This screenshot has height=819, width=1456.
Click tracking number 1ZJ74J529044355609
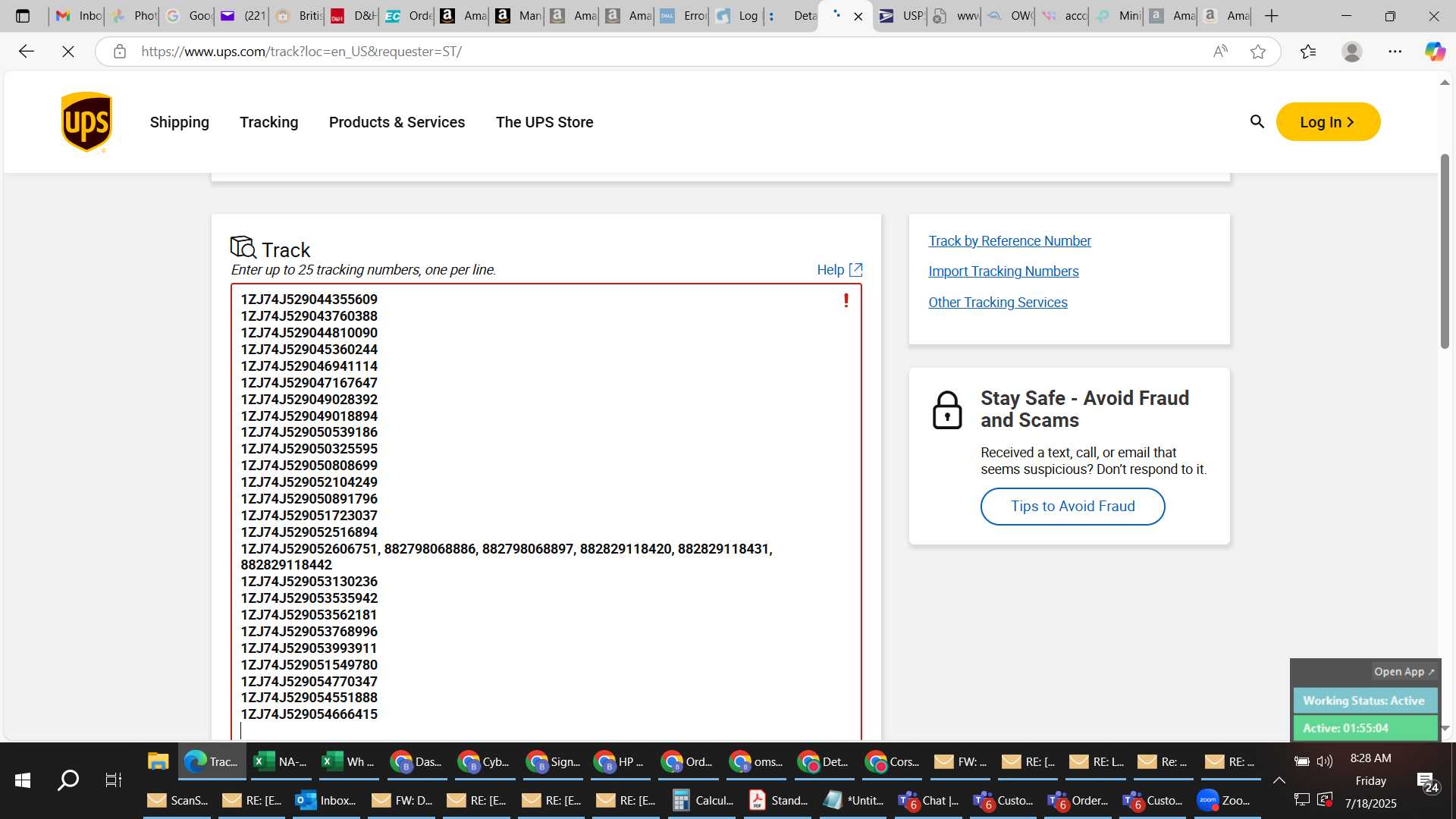pyautogui.click(x=309, y=299)
